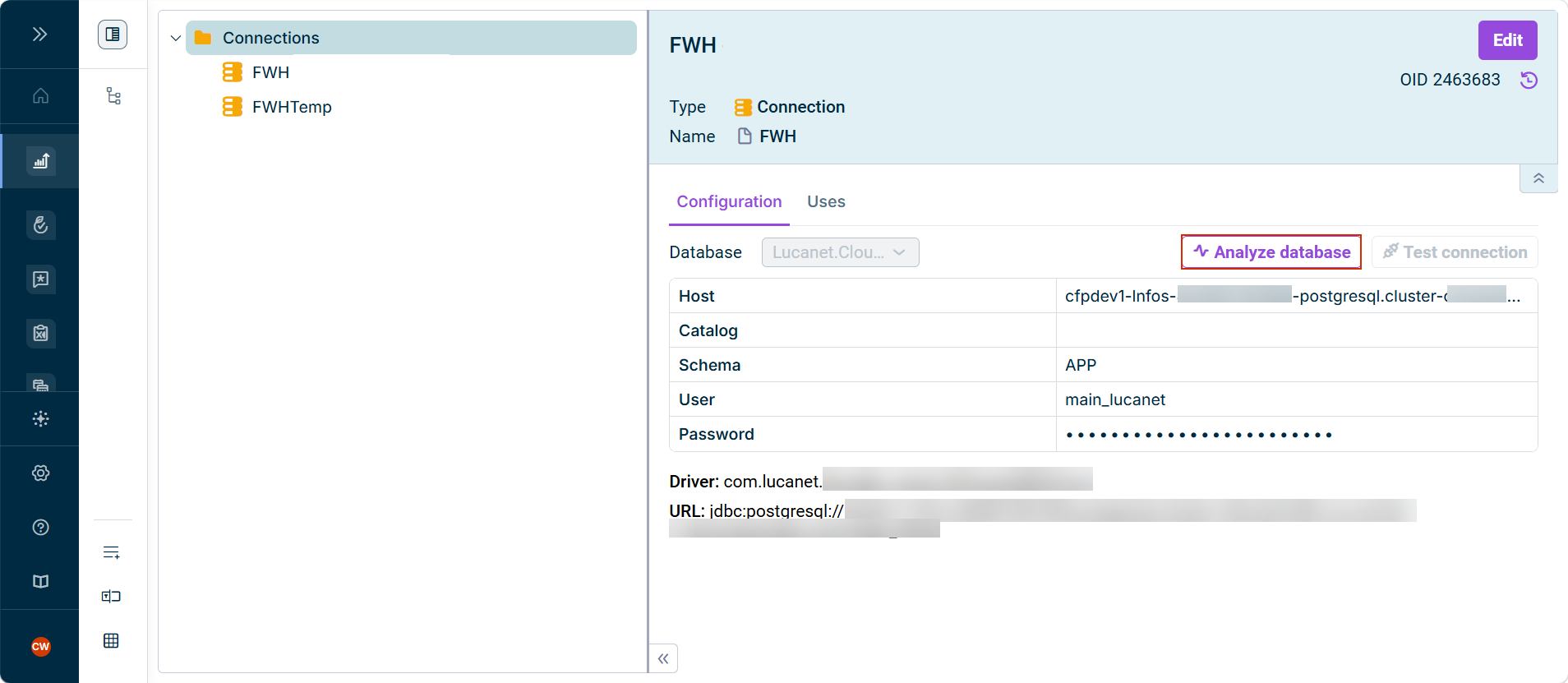Image resolution: width=1568 pixels, height=683 pixels.
Task: Click the Test connection button
Action: (x=1455, y=252)
